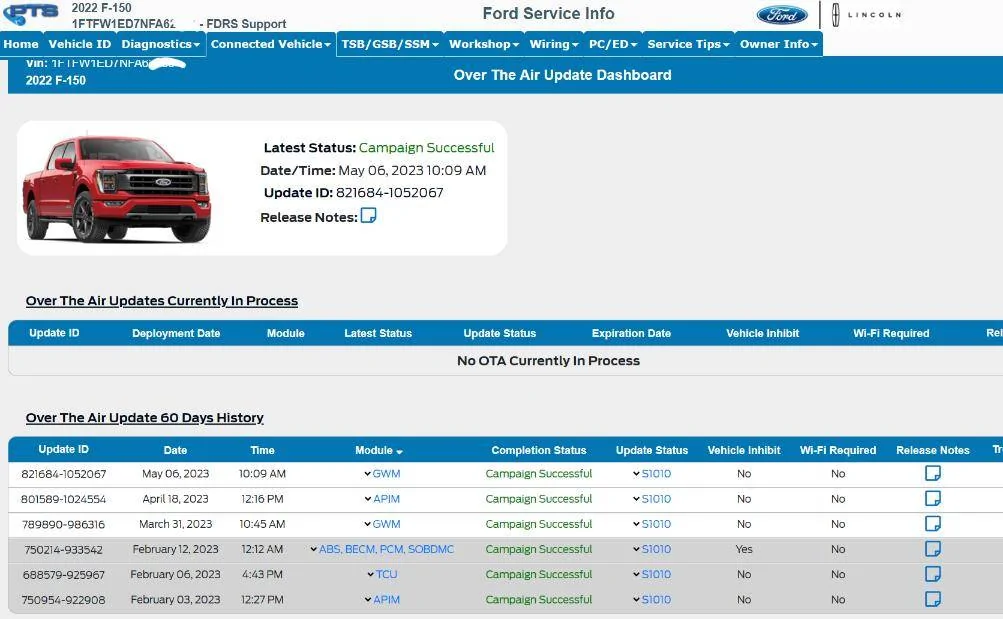
Task: Expand TCU module for February 06, 2023
Action: tap(382, 574)
